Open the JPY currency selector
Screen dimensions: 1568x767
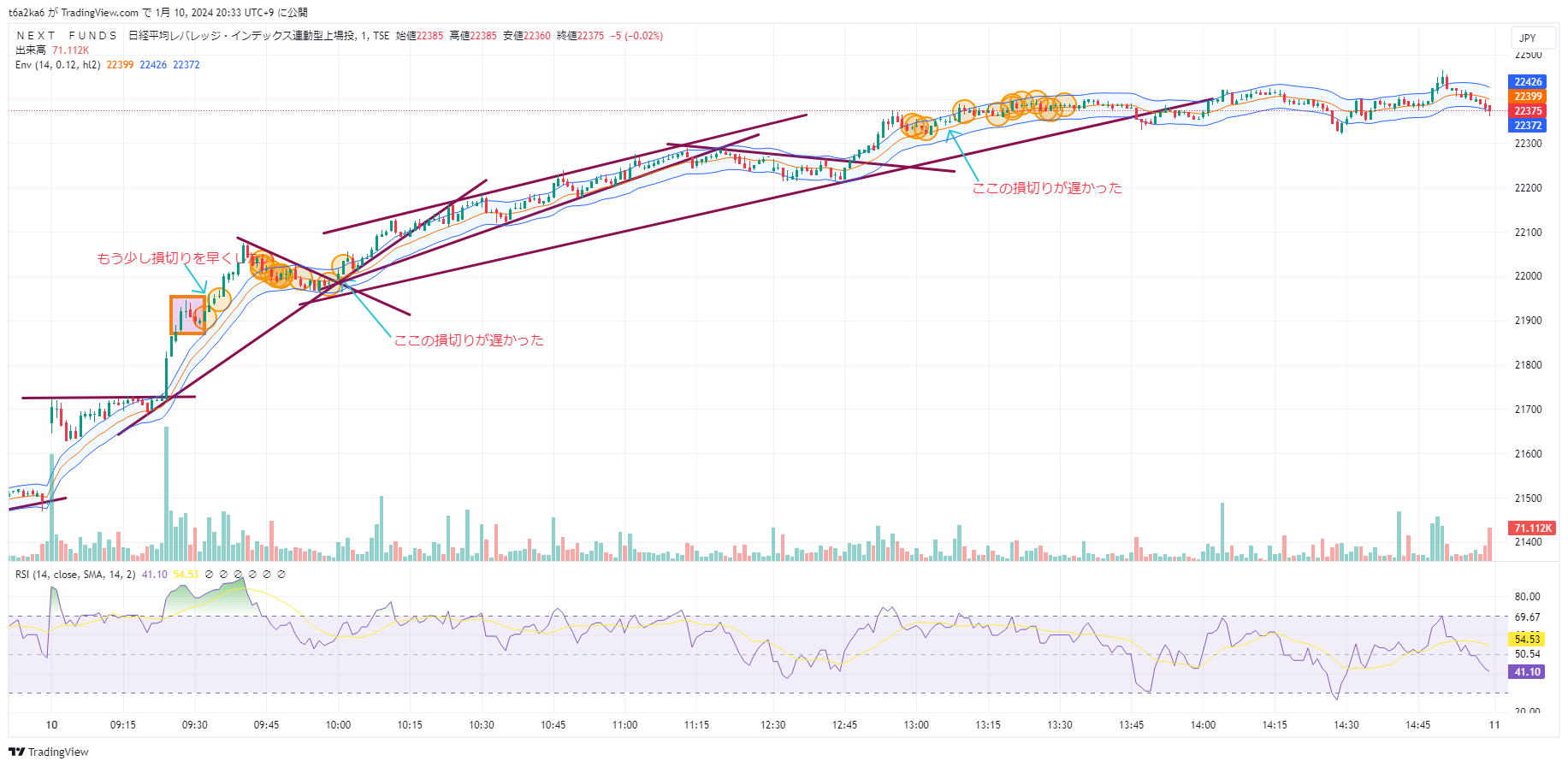click(x=1527, y=38)
